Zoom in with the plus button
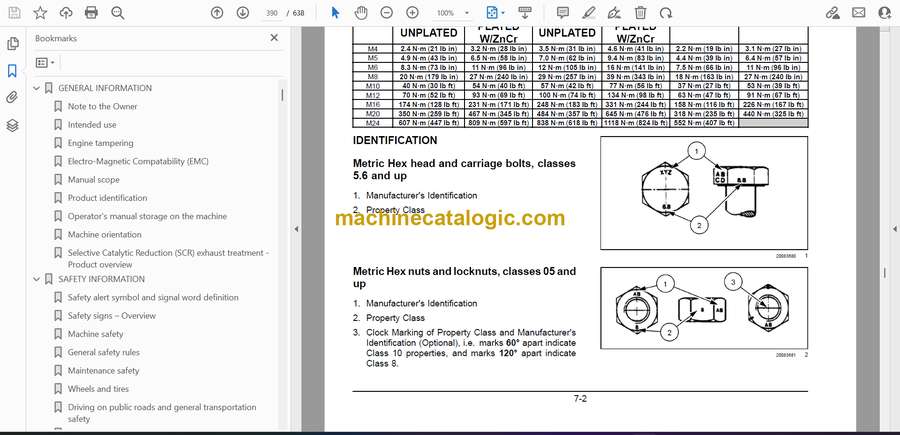900x435 pixels. point(412,13)
